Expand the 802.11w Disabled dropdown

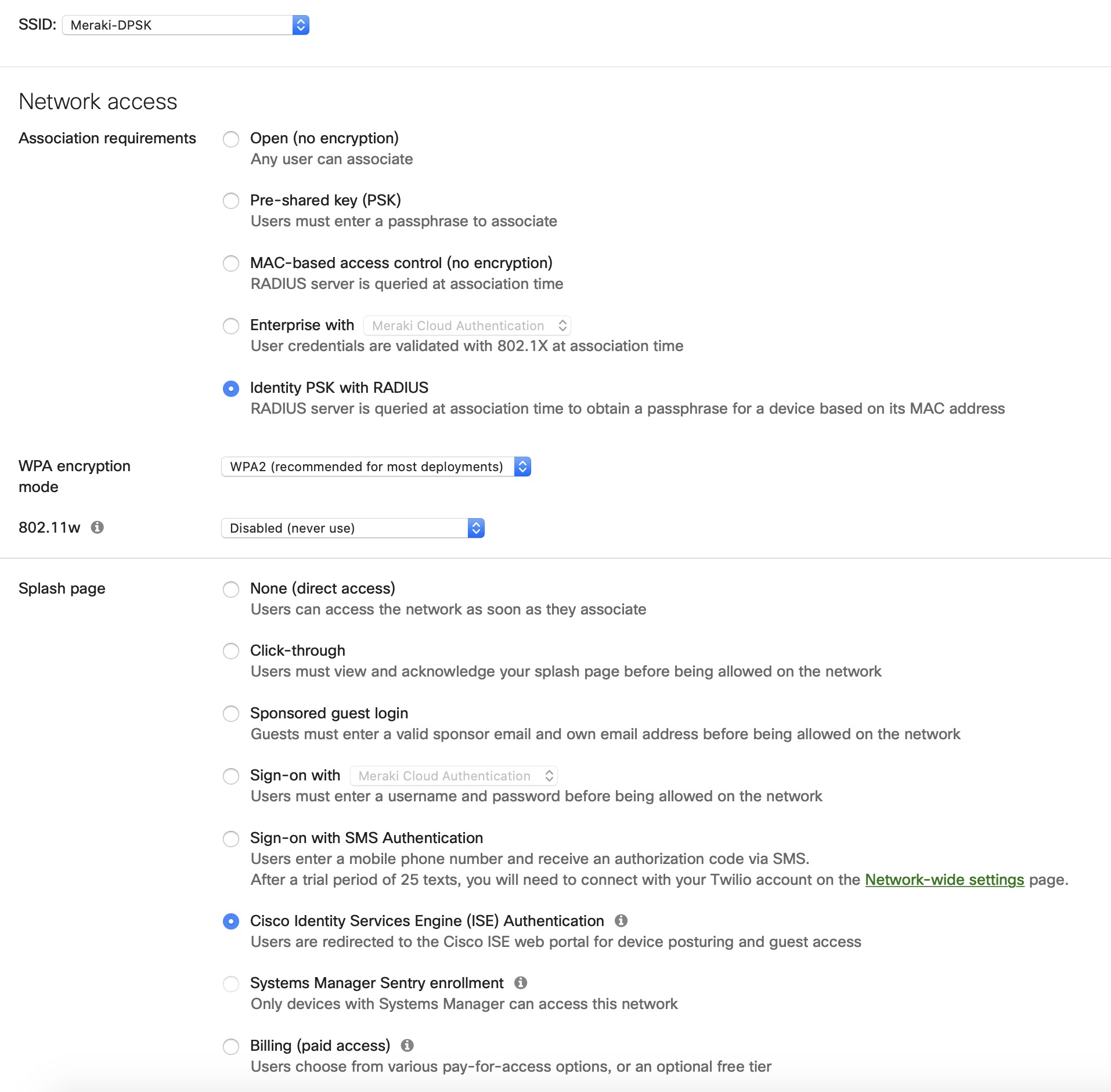tap(353, 528)
